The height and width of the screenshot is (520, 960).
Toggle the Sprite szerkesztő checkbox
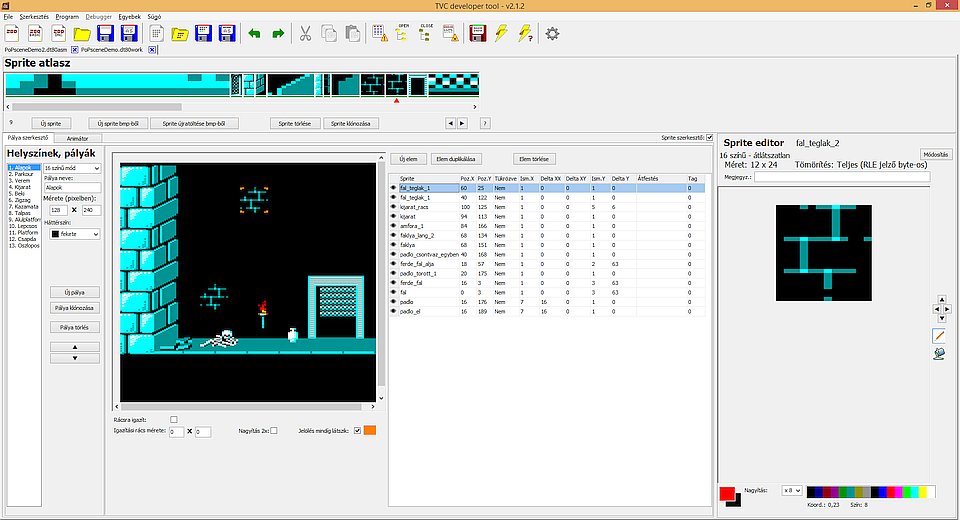[710, 138]
